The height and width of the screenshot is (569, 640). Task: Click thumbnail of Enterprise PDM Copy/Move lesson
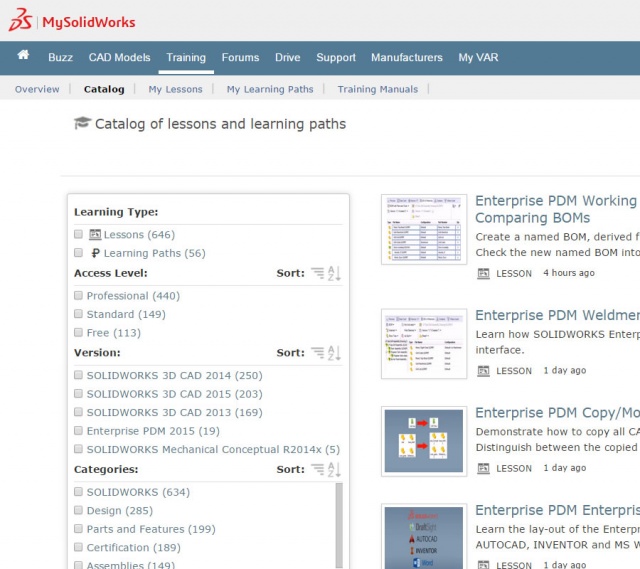(x=424, y=441)
